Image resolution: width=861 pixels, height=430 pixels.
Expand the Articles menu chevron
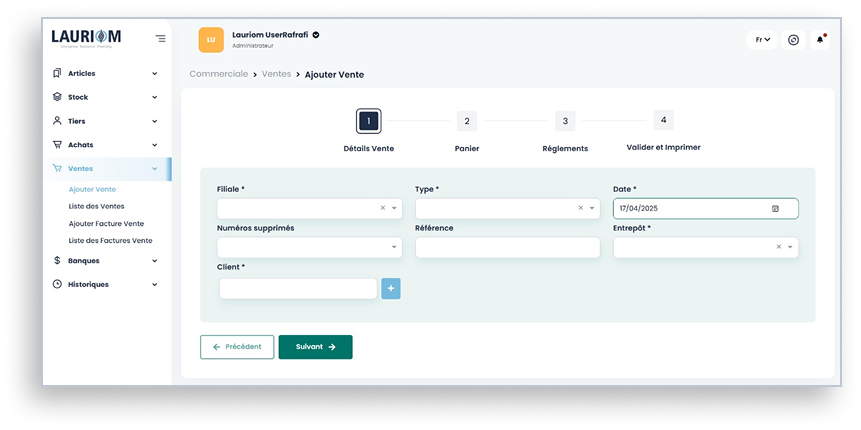(x=155, y=74)
